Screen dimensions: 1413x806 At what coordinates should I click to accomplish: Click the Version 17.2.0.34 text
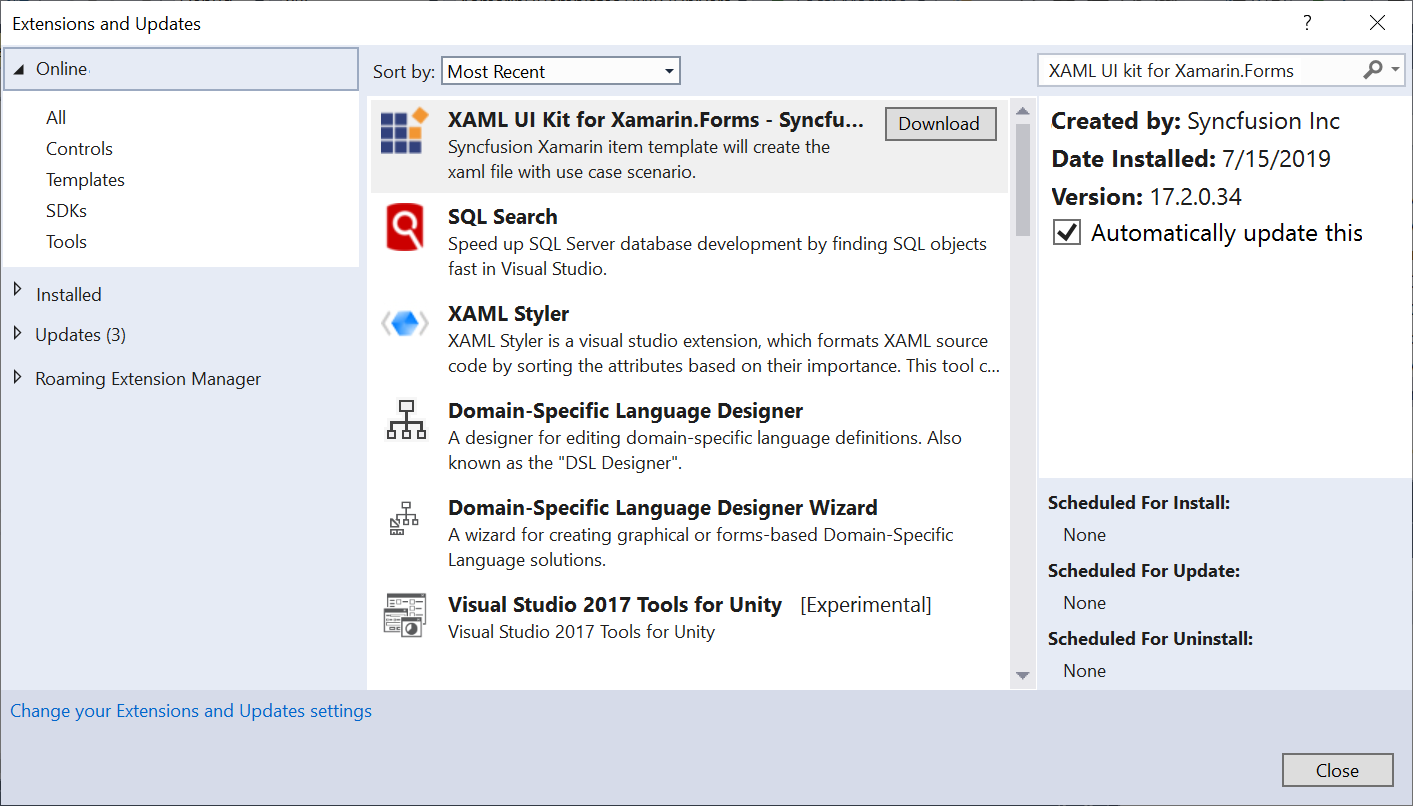click(1146, 196)
